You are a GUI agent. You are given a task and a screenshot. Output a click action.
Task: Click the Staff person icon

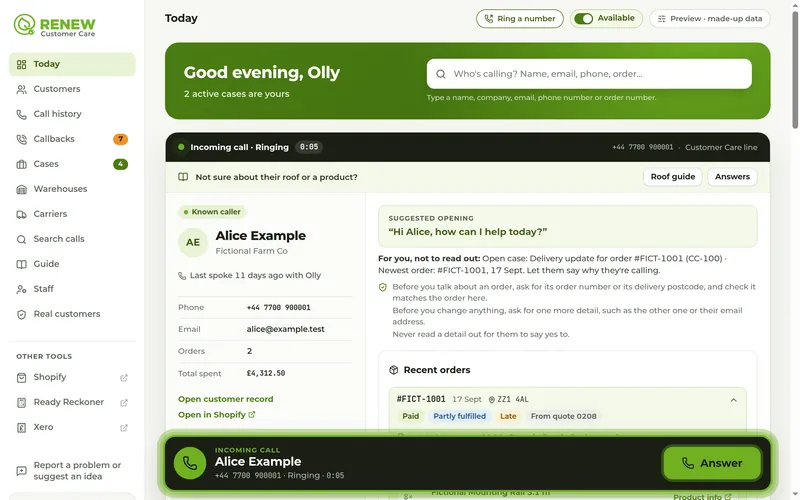pyautogui.click(x=21, y=289)
